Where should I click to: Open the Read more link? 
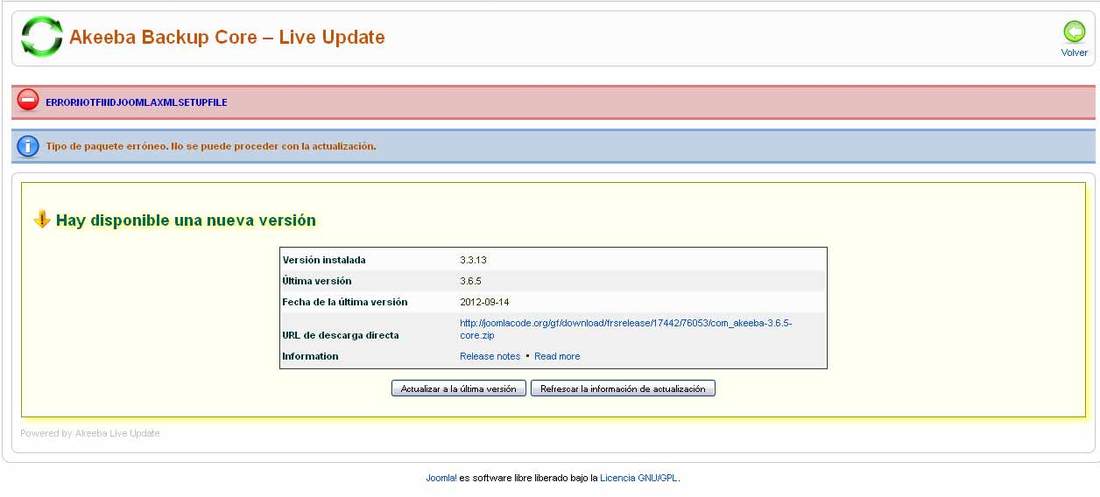point(557,357)
